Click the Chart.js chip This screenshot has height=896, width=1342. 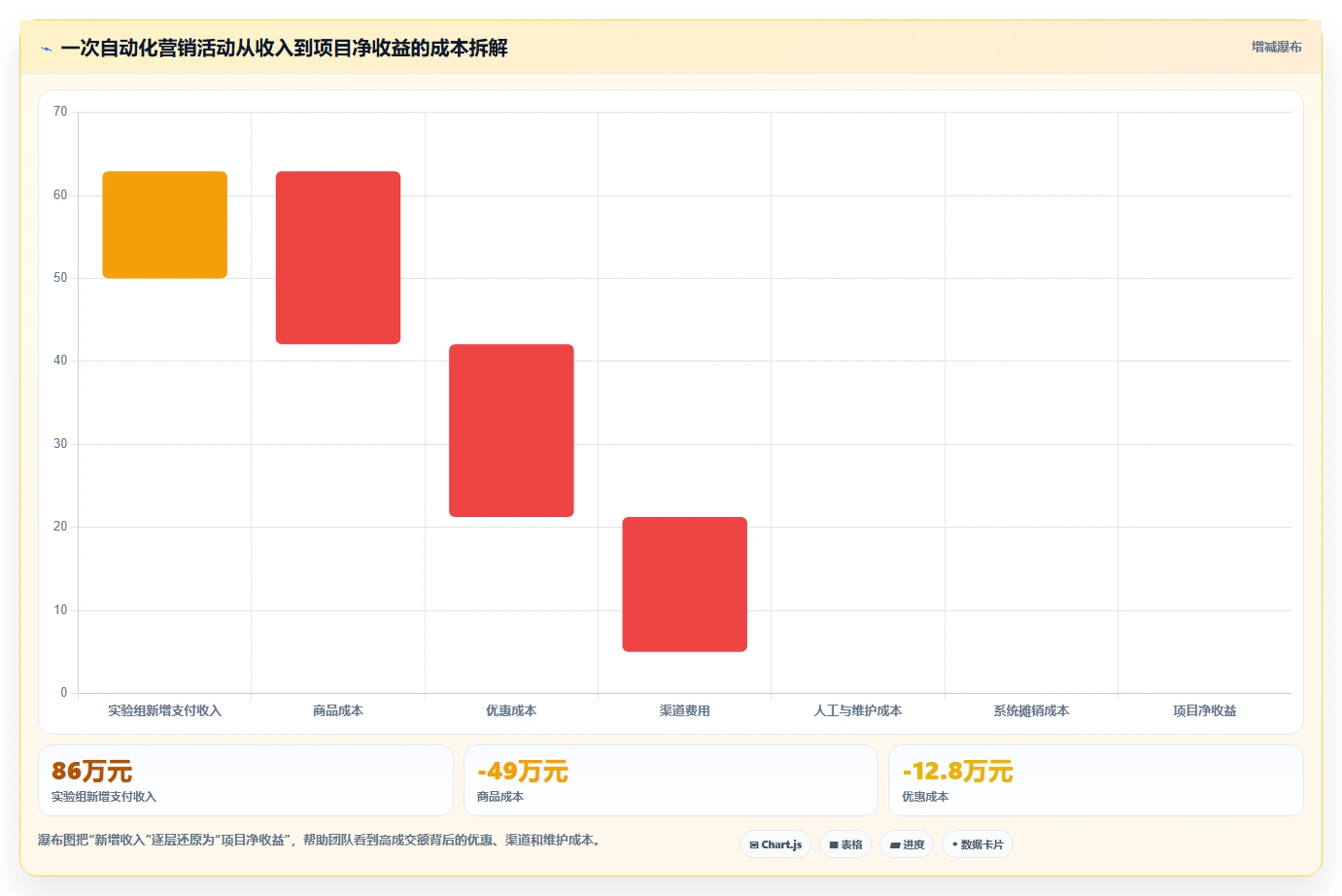click(775, 844)
